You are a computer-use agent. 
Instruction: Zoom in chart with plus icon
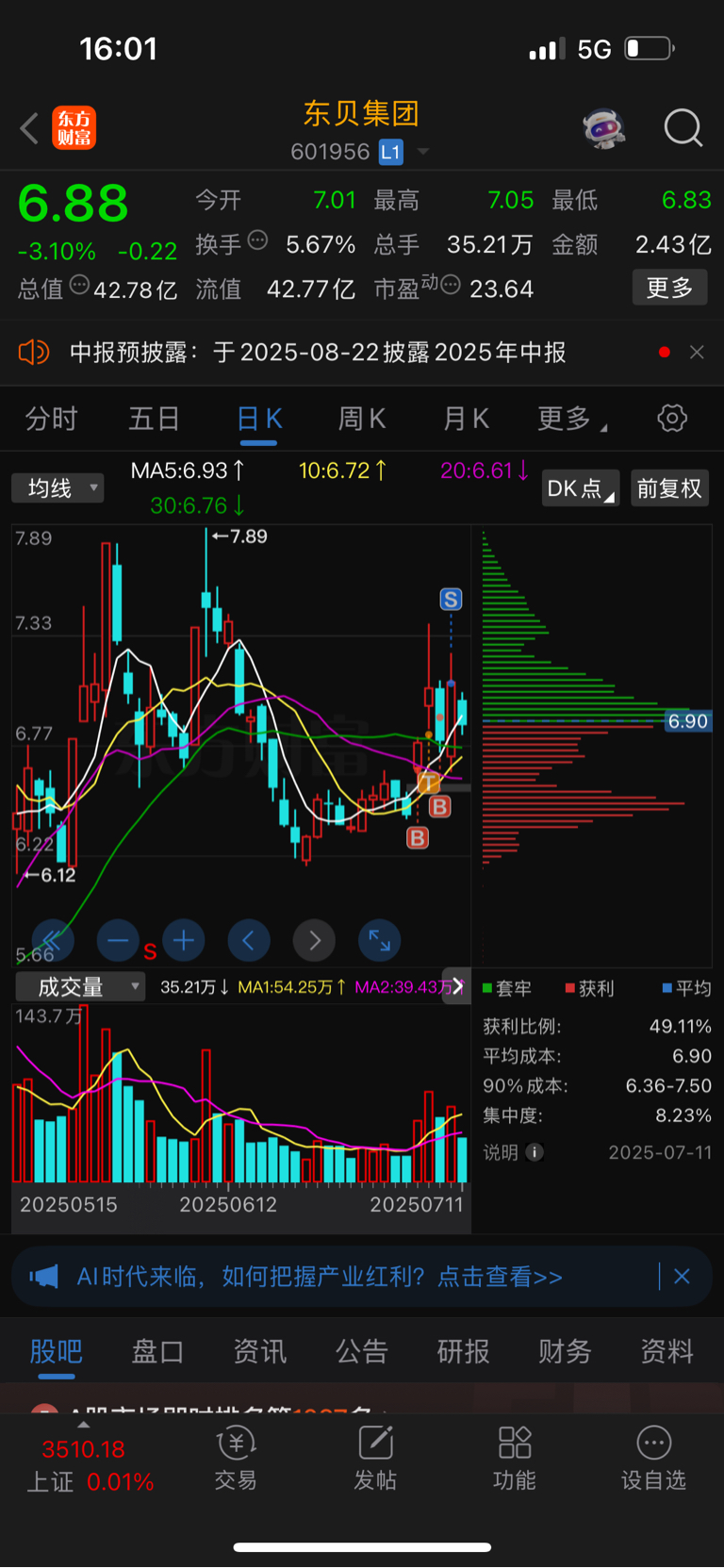[x=184, y=940]
